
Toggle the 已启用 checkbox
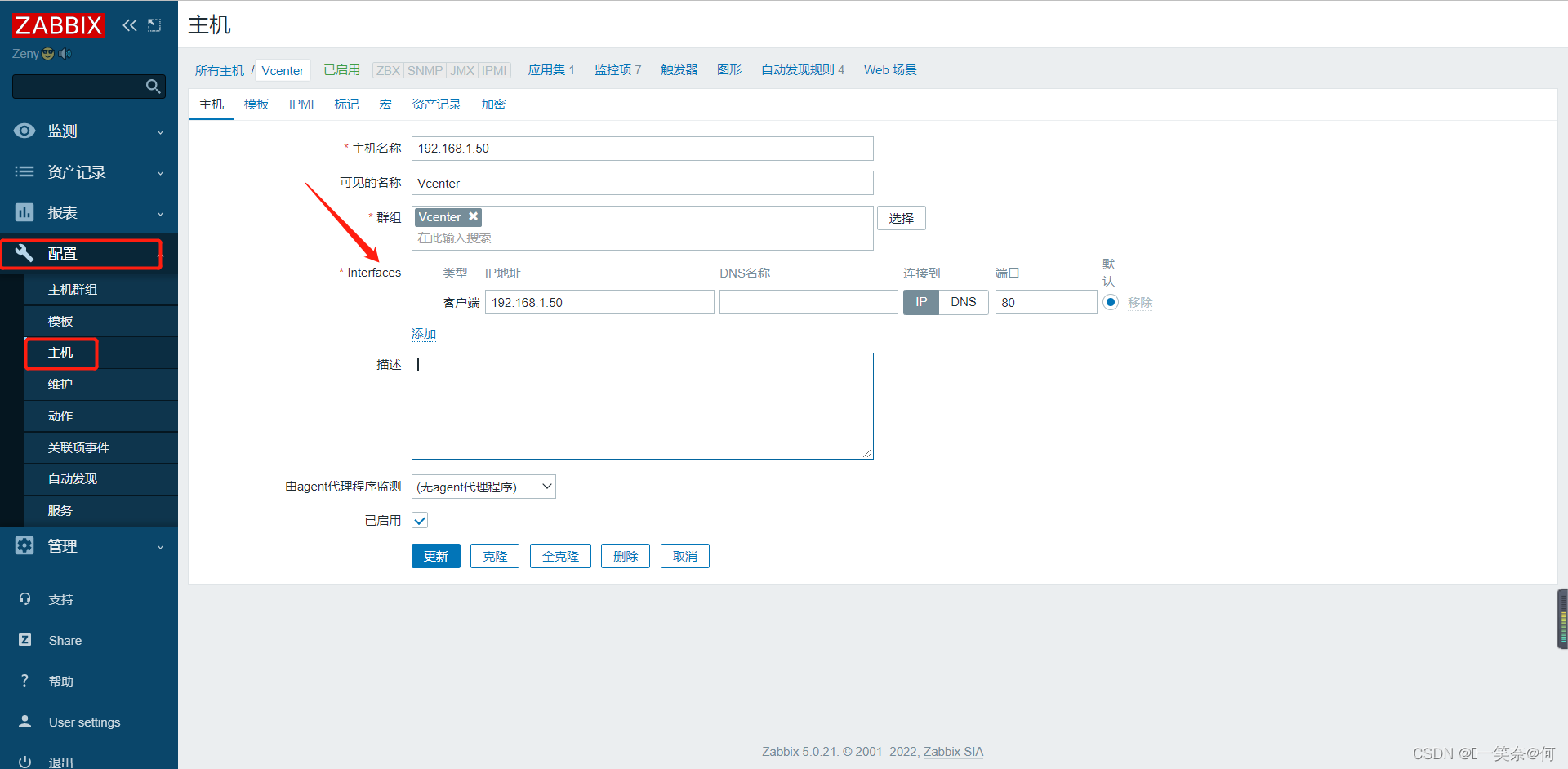pos(420,521)
